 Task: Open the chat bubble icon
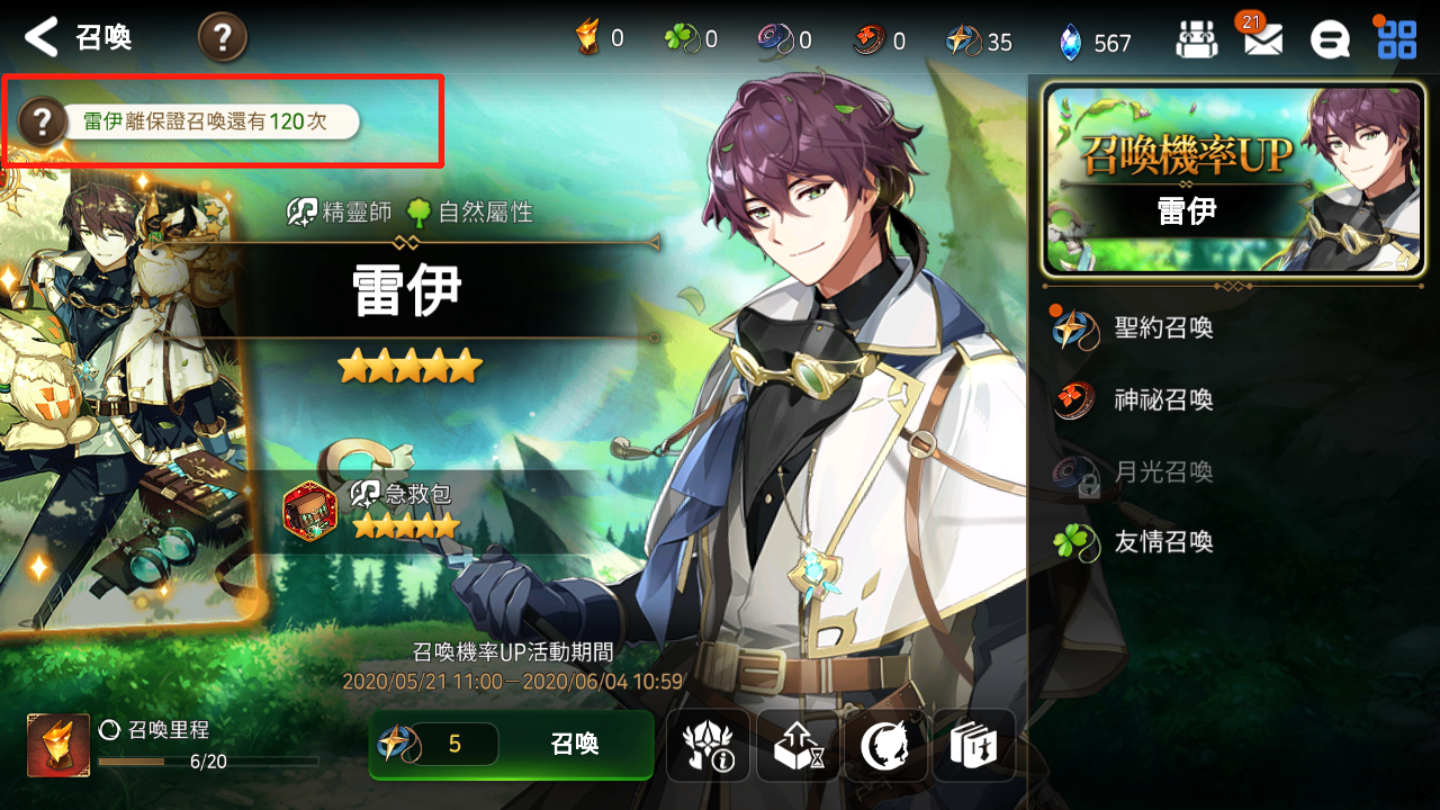coord(1330,40)
